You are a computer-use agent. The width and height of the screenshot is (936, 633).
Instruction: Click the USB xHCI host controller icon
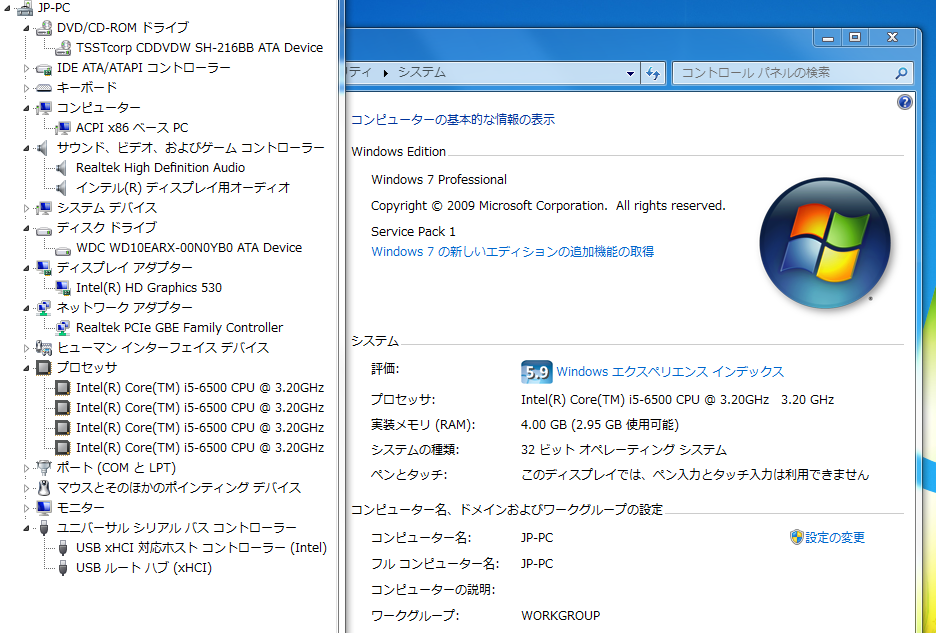point(63,548)
